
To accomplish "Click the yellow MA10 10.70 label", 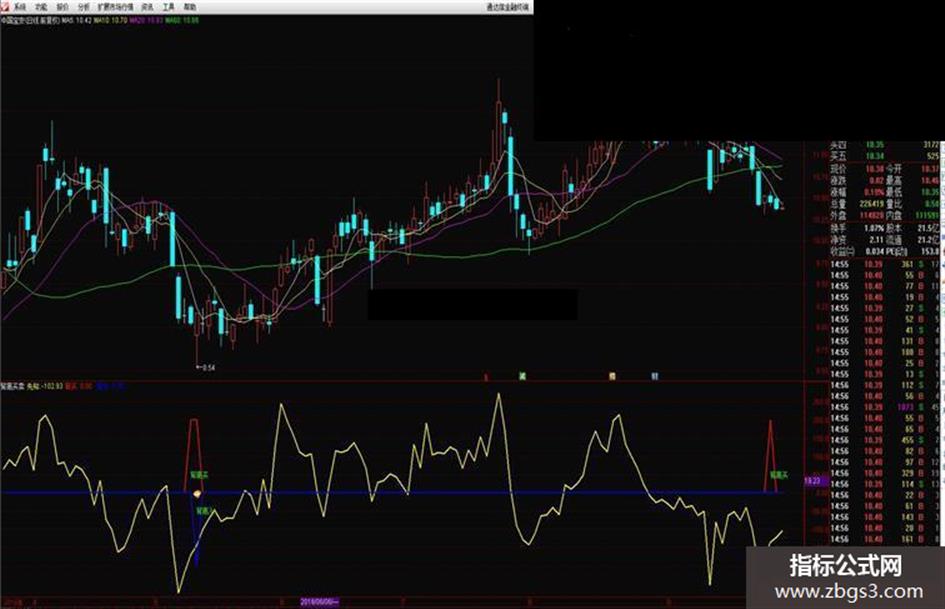I will pos(110,20).
